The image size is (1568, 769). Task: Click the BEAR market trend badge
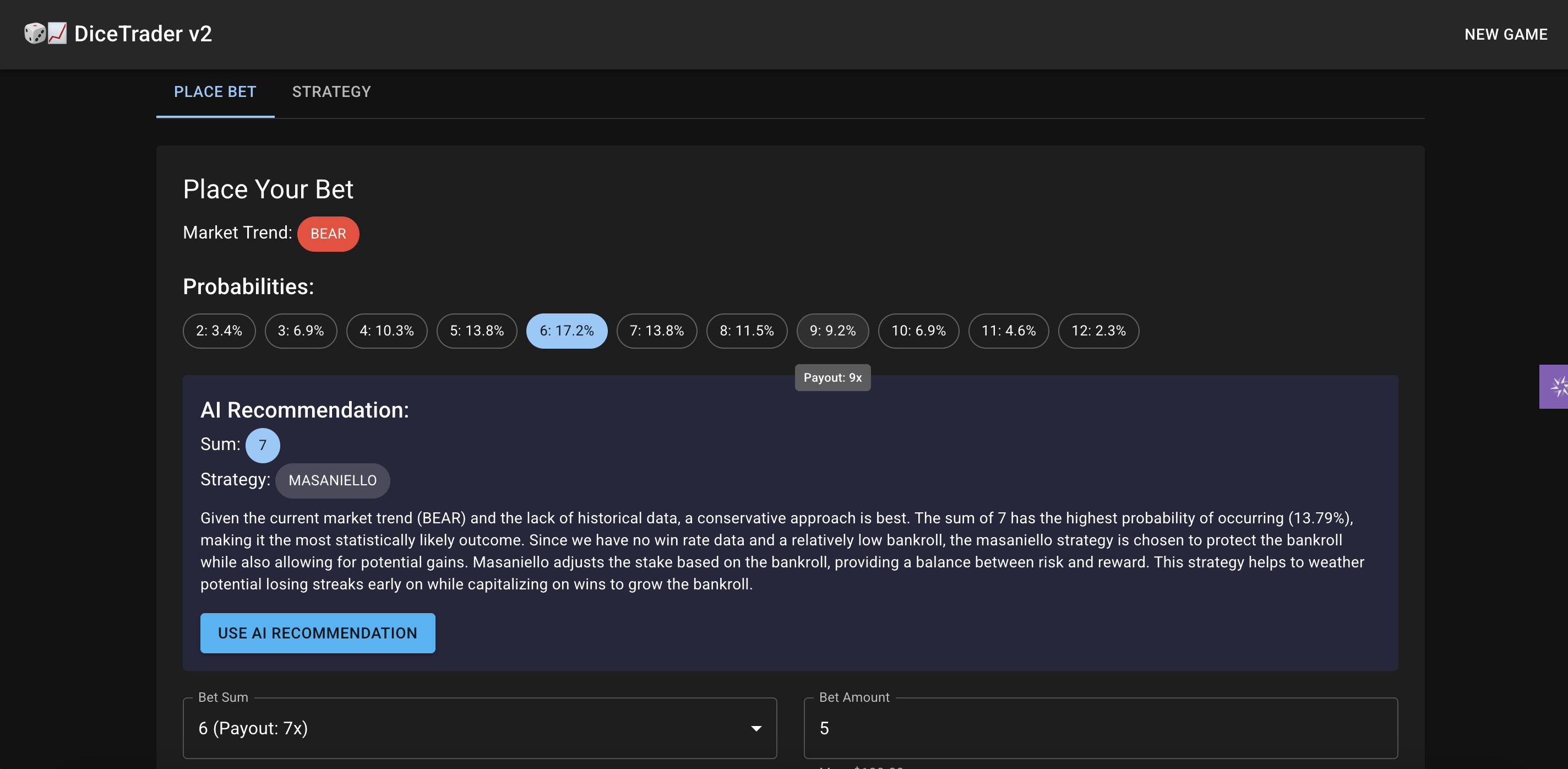coord(328,234)
